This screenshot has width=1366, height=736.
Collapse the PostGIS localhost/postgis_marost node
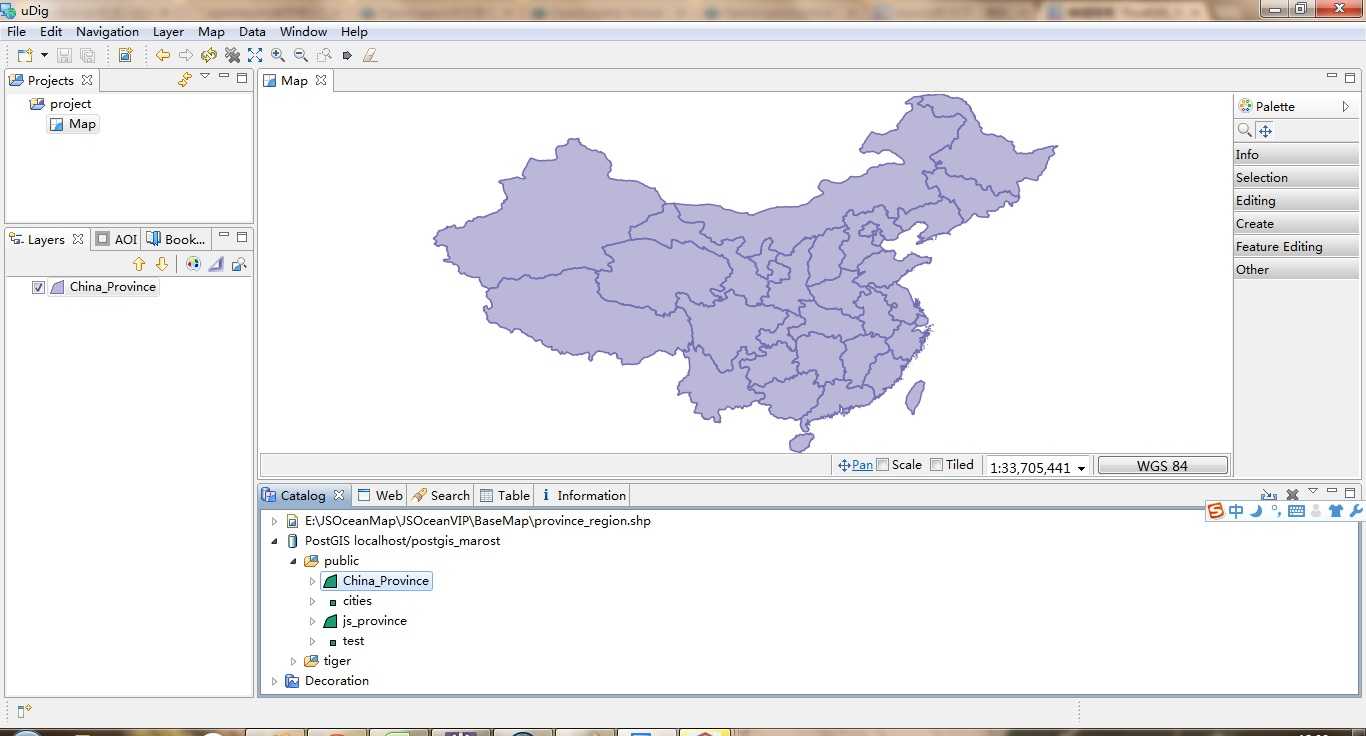(x=274, y=541)
